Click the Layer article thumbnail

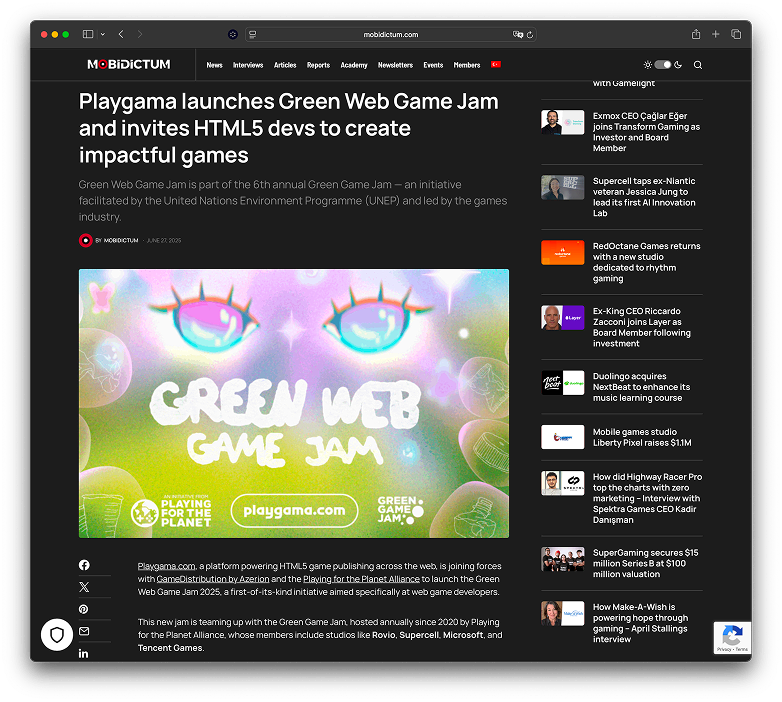563,318
